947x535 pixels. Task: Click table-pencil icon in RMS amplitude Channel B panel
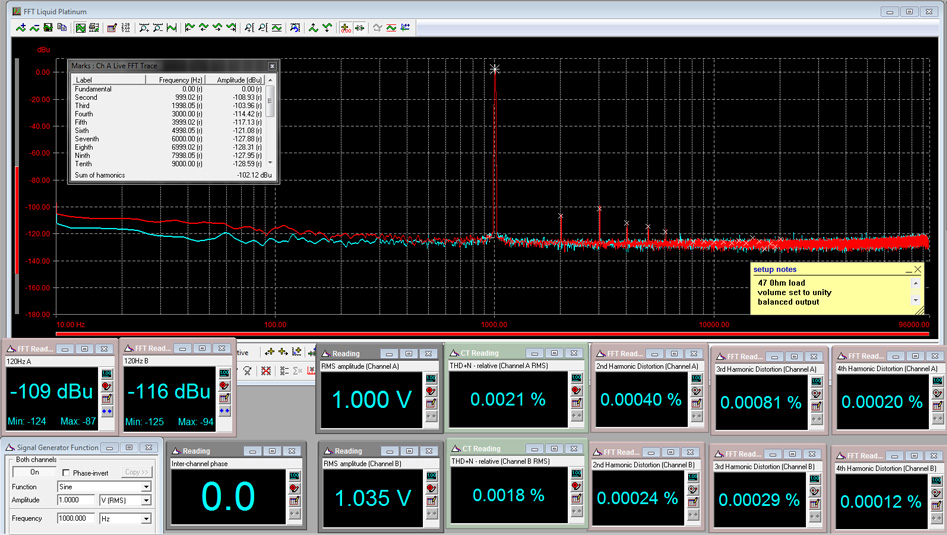431,501
